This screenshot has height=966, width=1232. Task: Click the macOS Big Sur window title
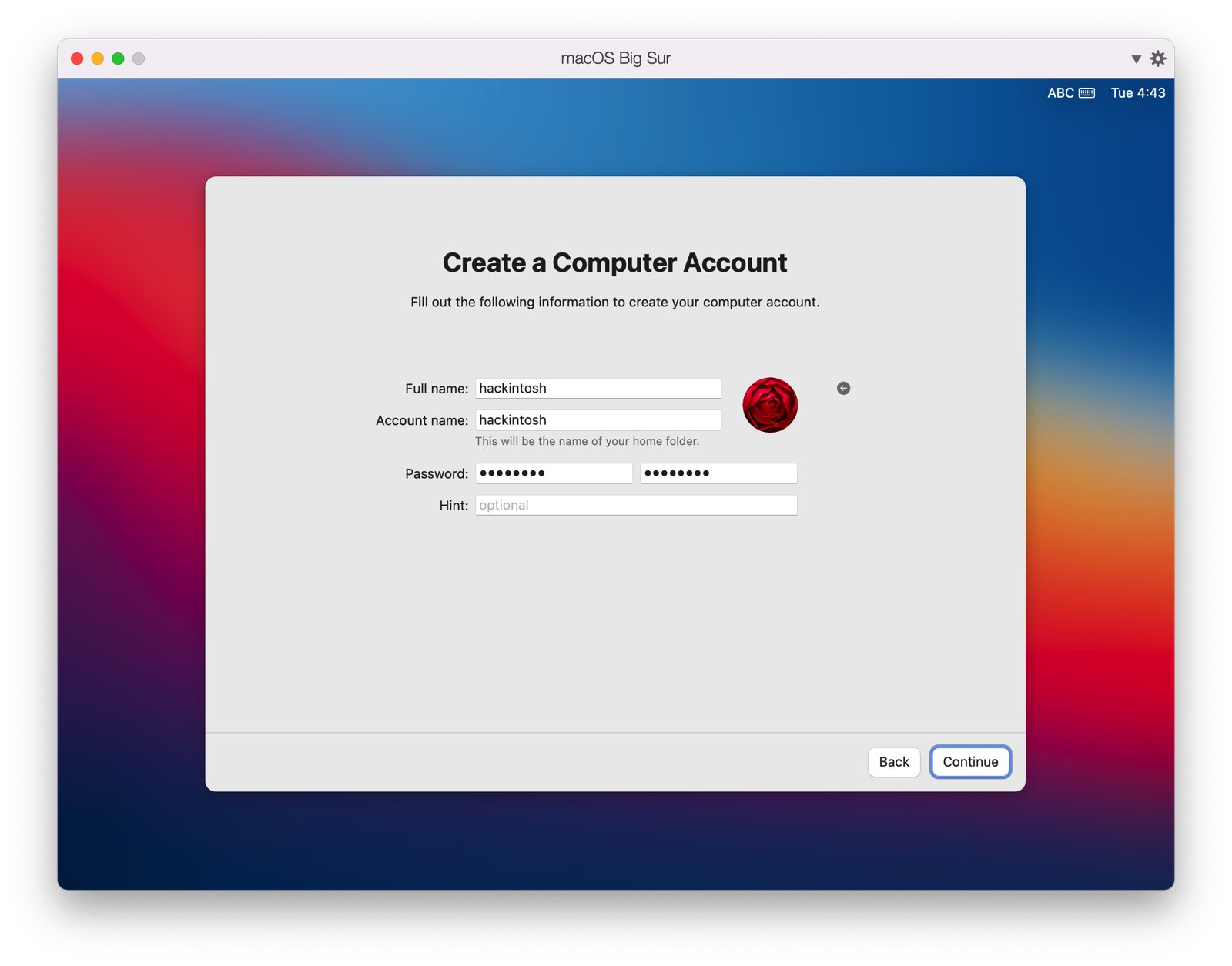pyautogui.click(x=615, y=58)
